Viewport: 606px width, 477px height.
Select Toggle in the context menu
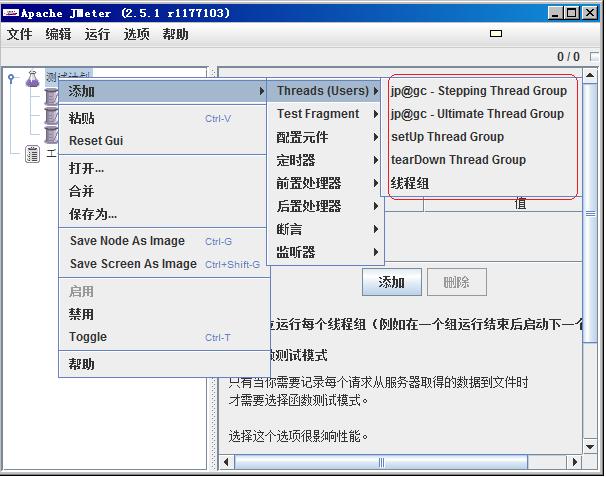click(163, 337)
